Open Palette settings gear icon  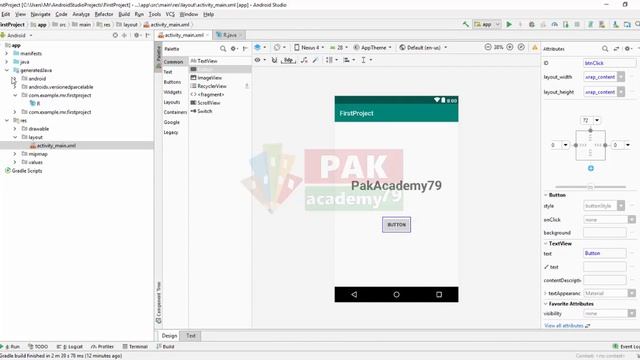(233, 49)
